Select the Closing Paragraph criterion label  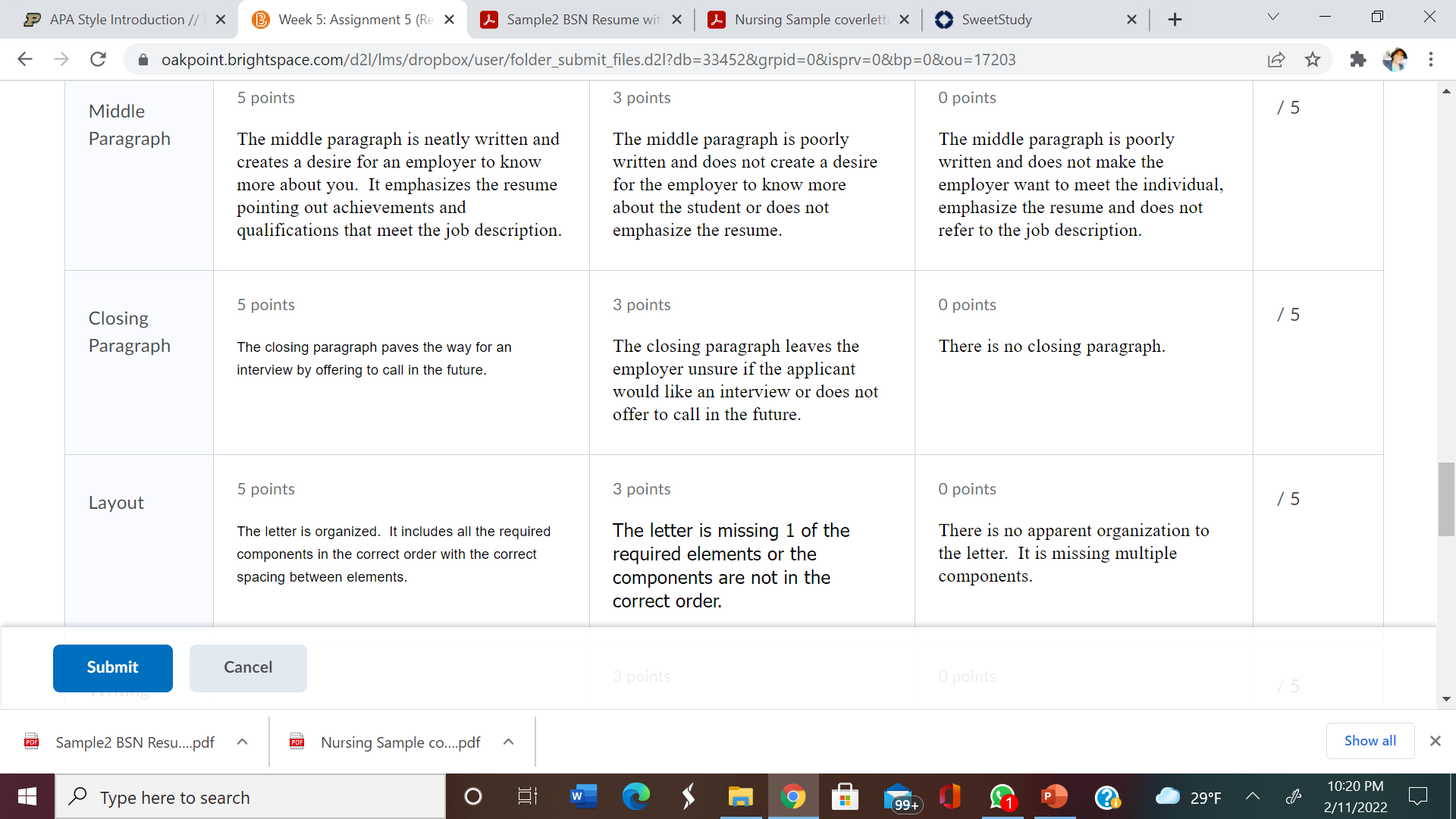(x=130, y=332)
